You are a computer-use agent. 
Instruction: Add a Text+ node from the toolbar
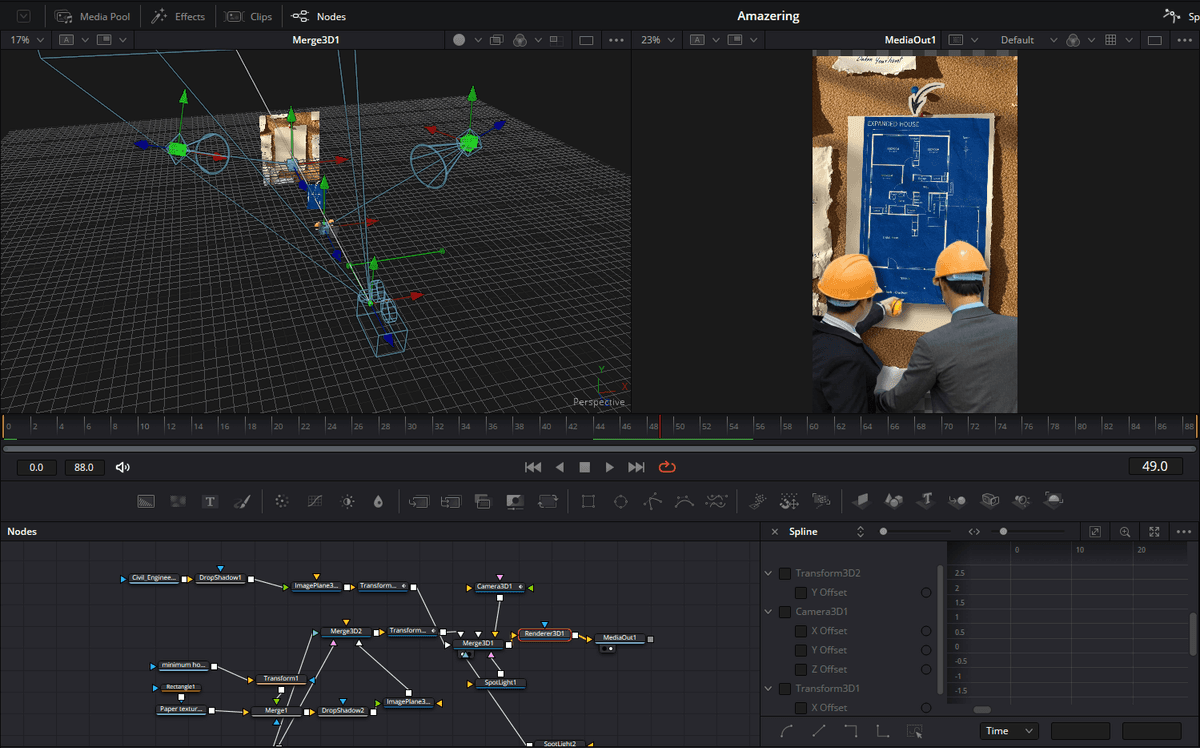tap(210, 501)
